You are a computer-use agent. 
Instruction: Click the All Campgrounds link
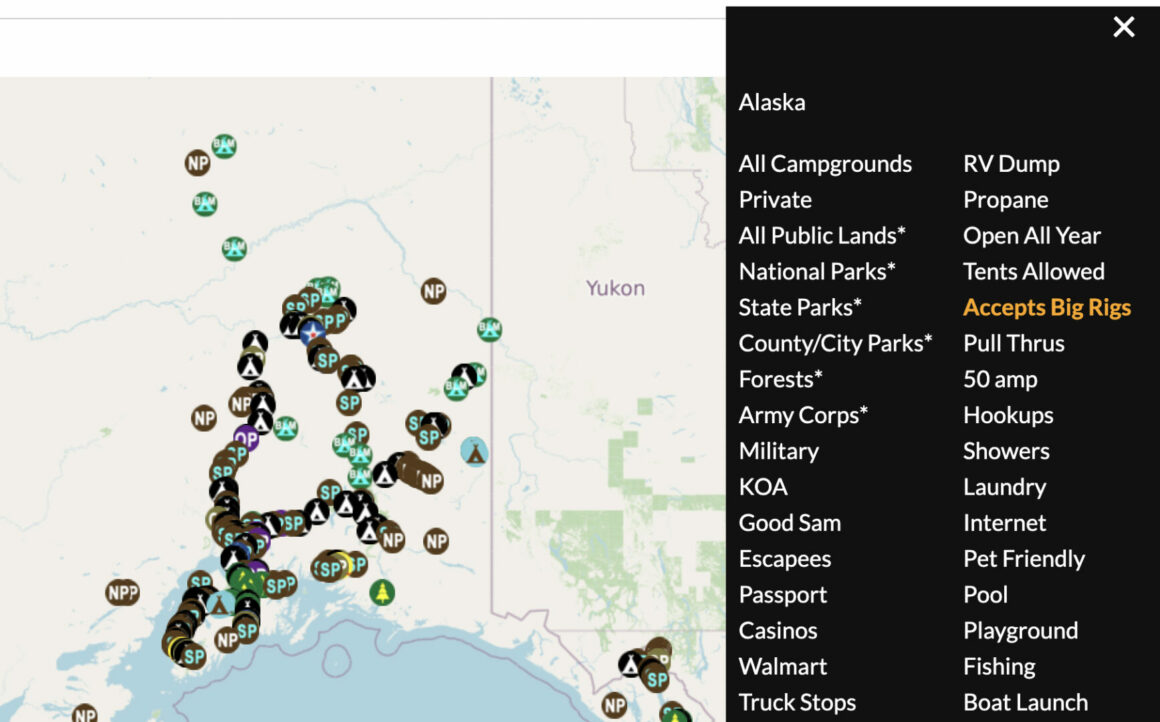(825, 163)
